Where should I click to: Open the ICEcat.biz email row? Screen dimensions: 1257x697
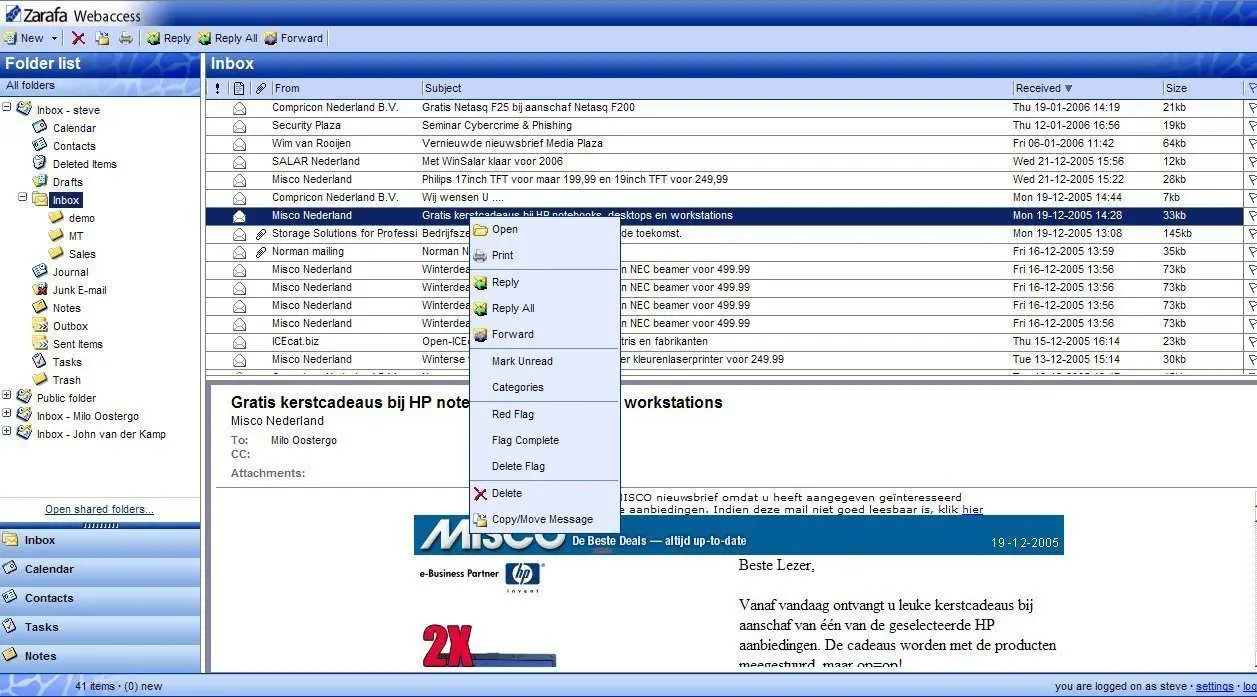point(731,341)
